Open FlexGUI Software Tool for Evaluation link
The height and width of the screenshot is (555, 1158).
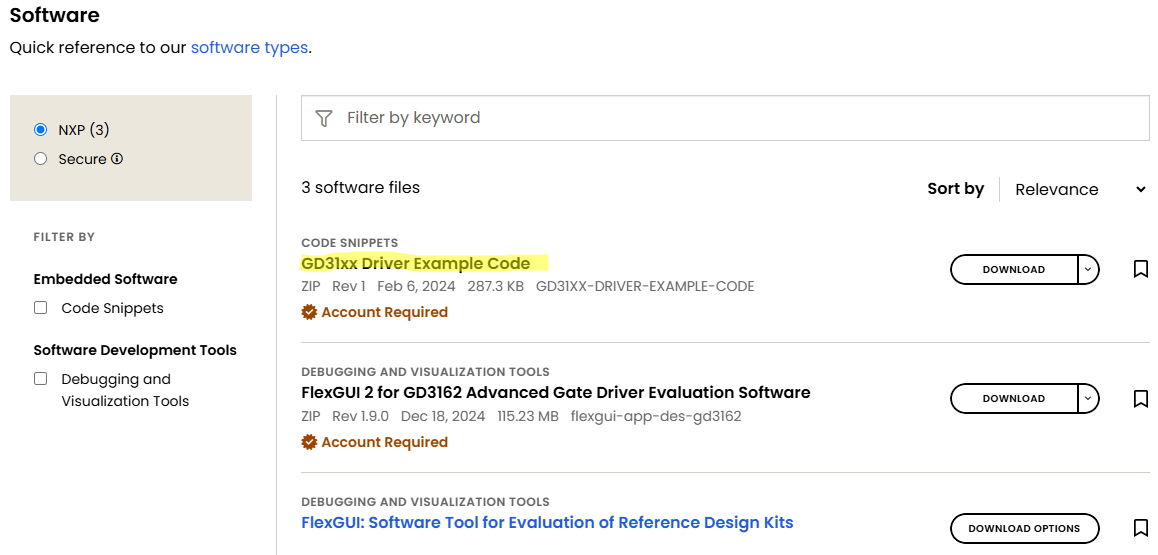coord(547,522)
